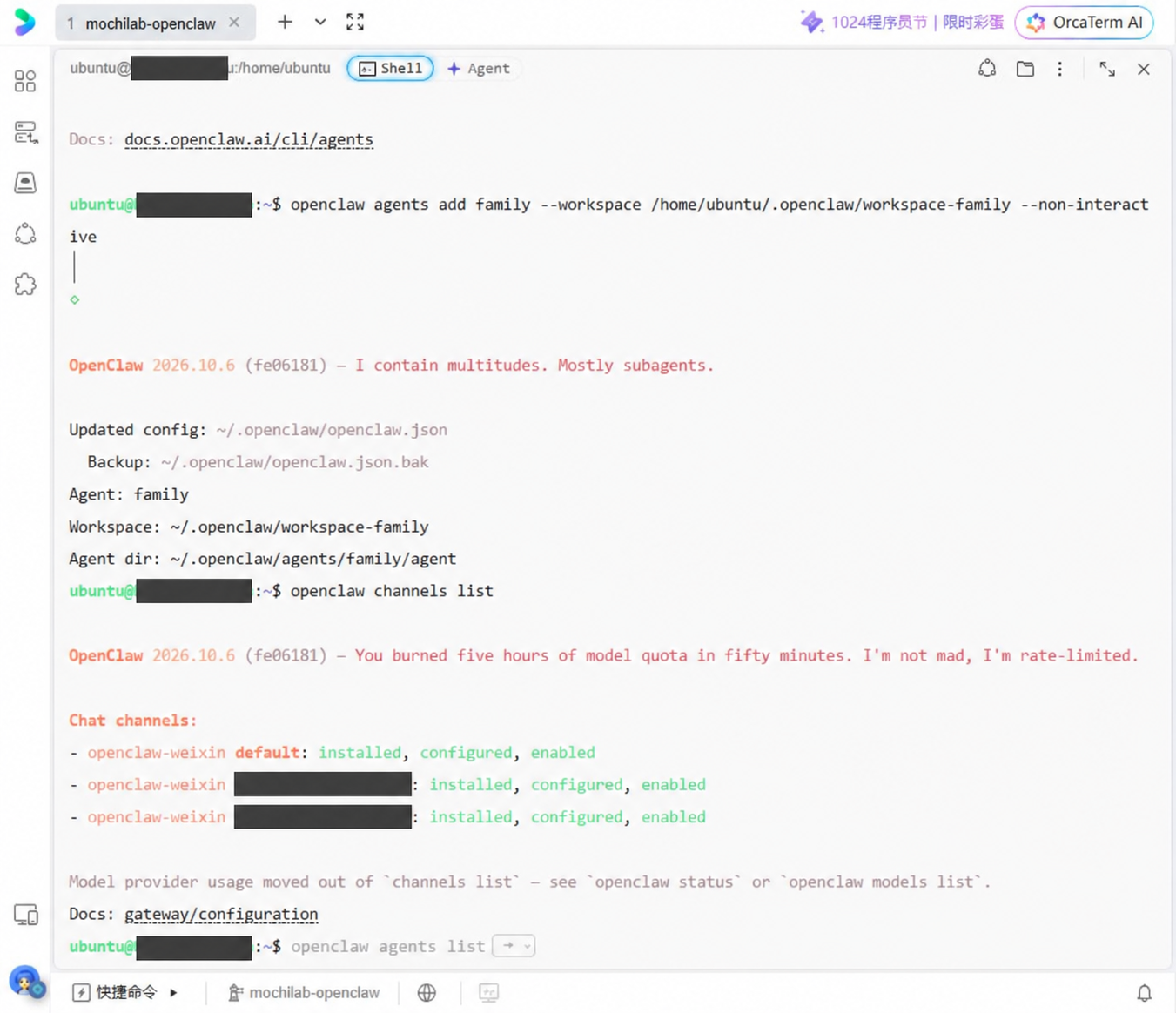Click the '~/.openclaw/openclaw.json.bak' backup path
This screenshot has height=1013, width=1176.
coord(294,462)
